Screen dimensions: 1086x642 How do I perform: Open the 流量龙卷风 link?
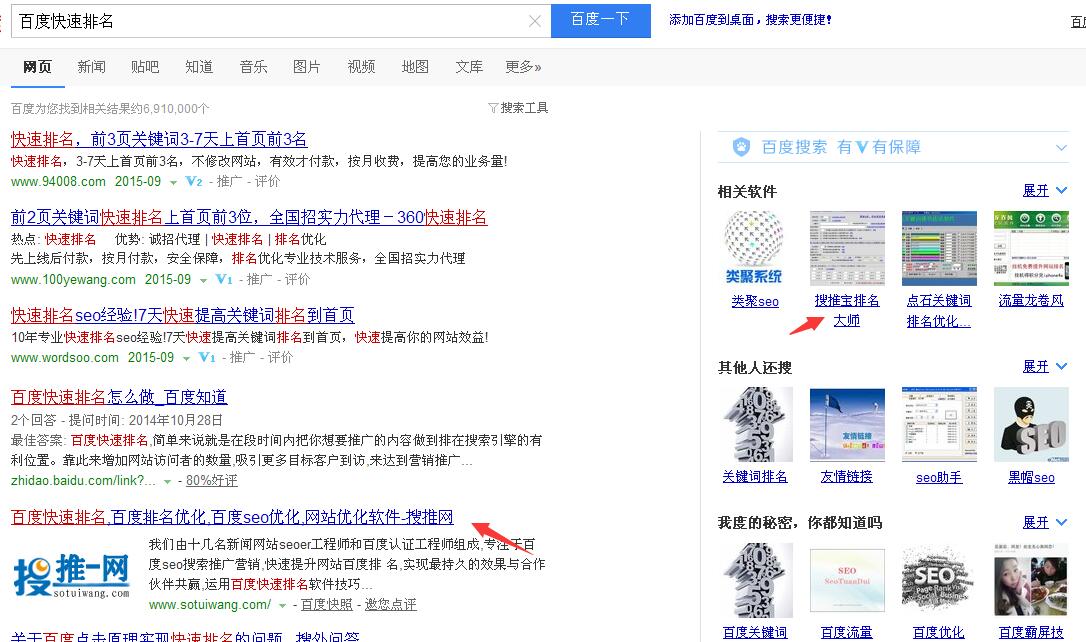pos(1031,301)
